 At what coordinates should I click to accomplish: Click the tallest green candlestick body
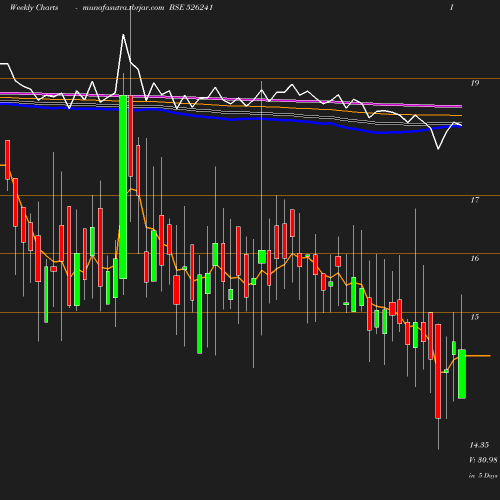click(123, 187)
